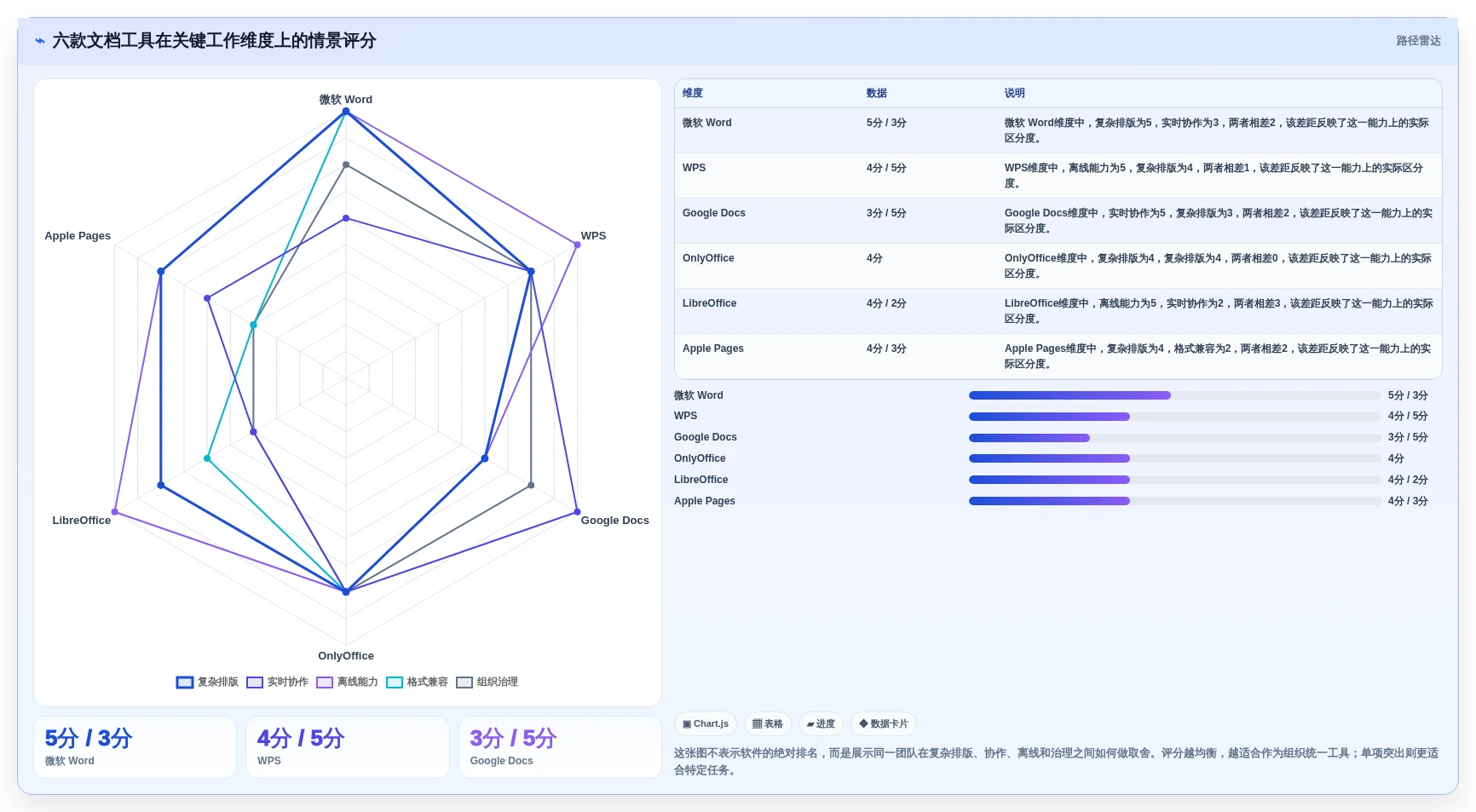1476x812 pixels.
Task: Open the Google Docs 3分 / 5分 data card
Action: pos(560,747)
